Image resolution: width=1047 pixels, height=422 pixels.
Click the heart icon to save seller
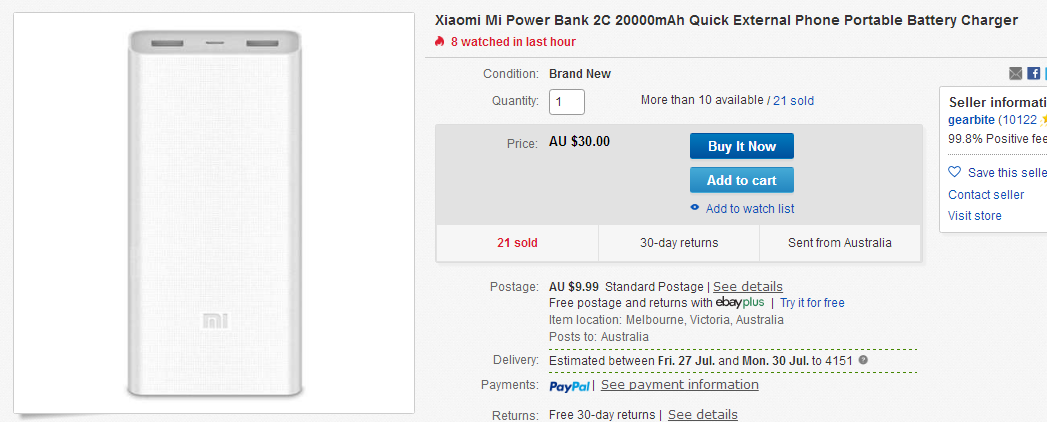pyautogui.click(x=954, y=172)
